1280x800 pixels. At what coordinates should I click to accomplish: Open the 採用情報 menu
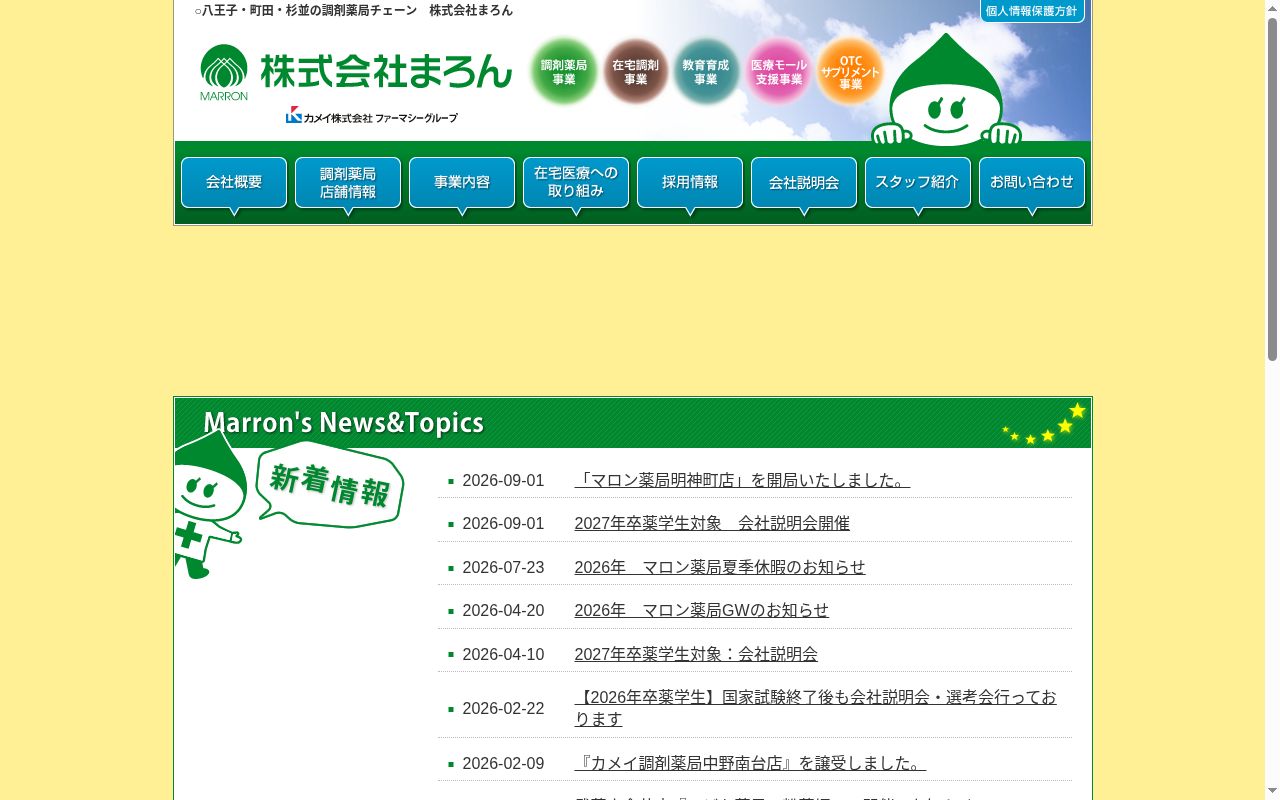point(690,183)
